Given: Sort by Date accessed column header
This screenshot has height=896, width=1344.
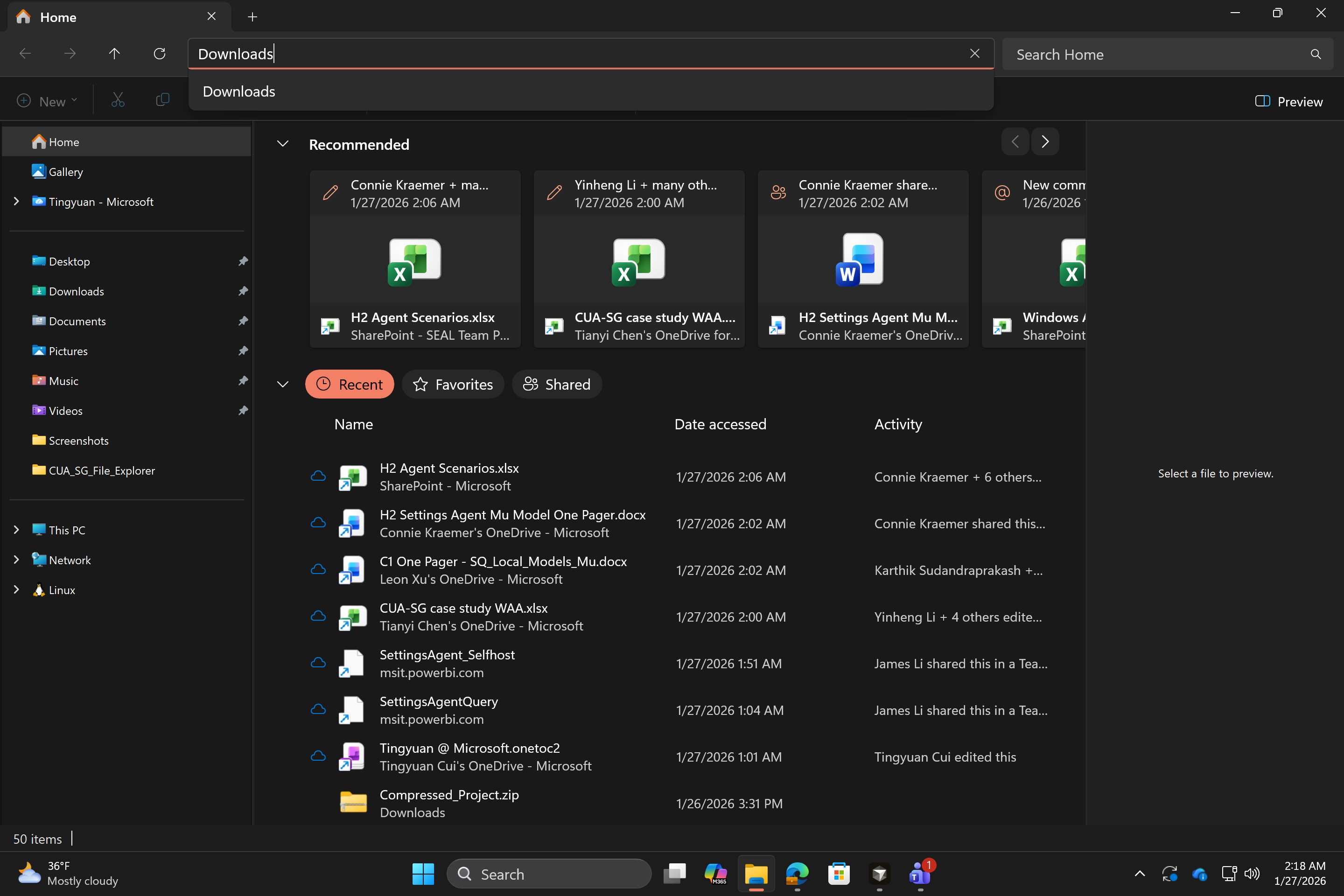Looking at the screenshot, I should pyautogui.click(x=720, y=425).
